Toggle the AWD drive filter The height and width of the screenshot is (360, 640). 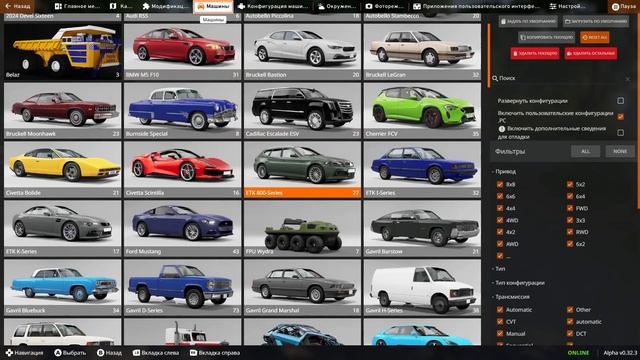pyautogui.click(x=500, y=244)
